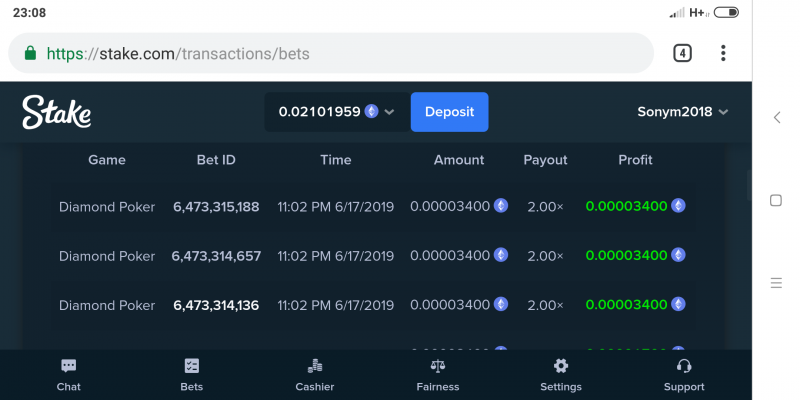Click the Payout column header
The width and height of the screenshot is (800, 400).
pos(545,160)
